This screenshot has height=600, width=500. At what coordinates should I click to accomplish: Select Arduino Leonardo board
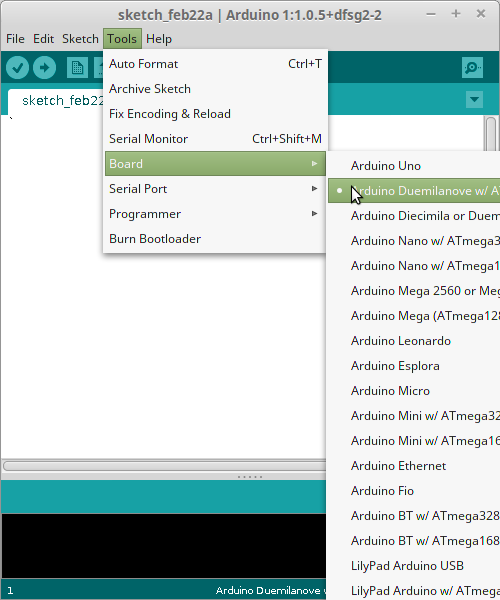414,341
